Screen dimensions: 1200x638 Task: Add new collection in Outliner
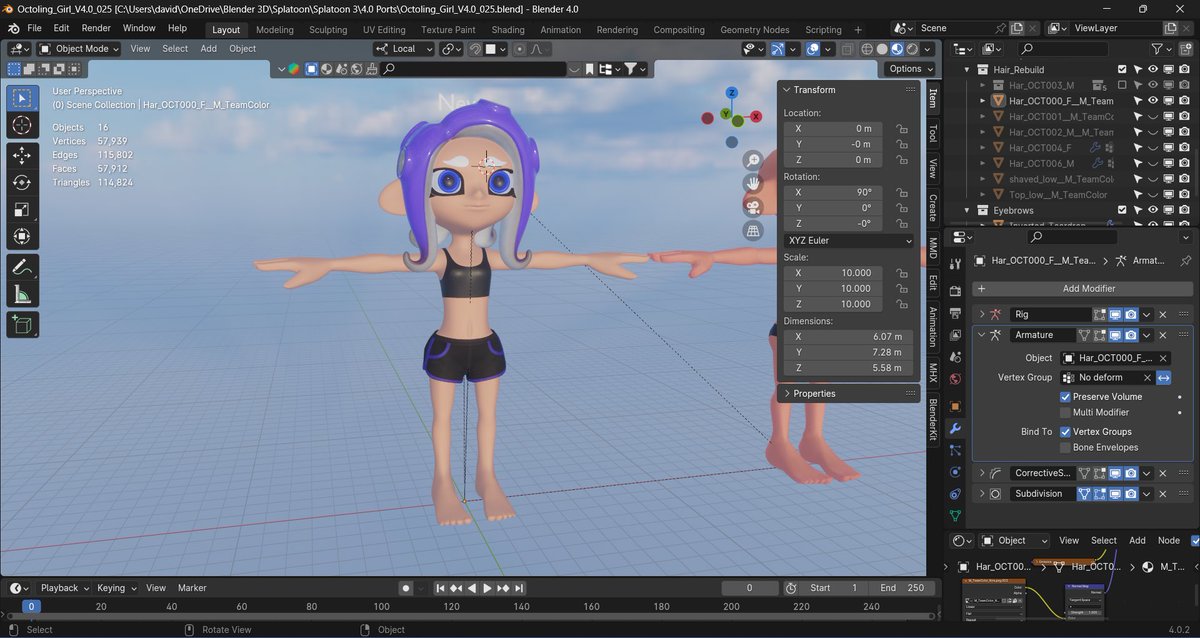[1185, 48]
